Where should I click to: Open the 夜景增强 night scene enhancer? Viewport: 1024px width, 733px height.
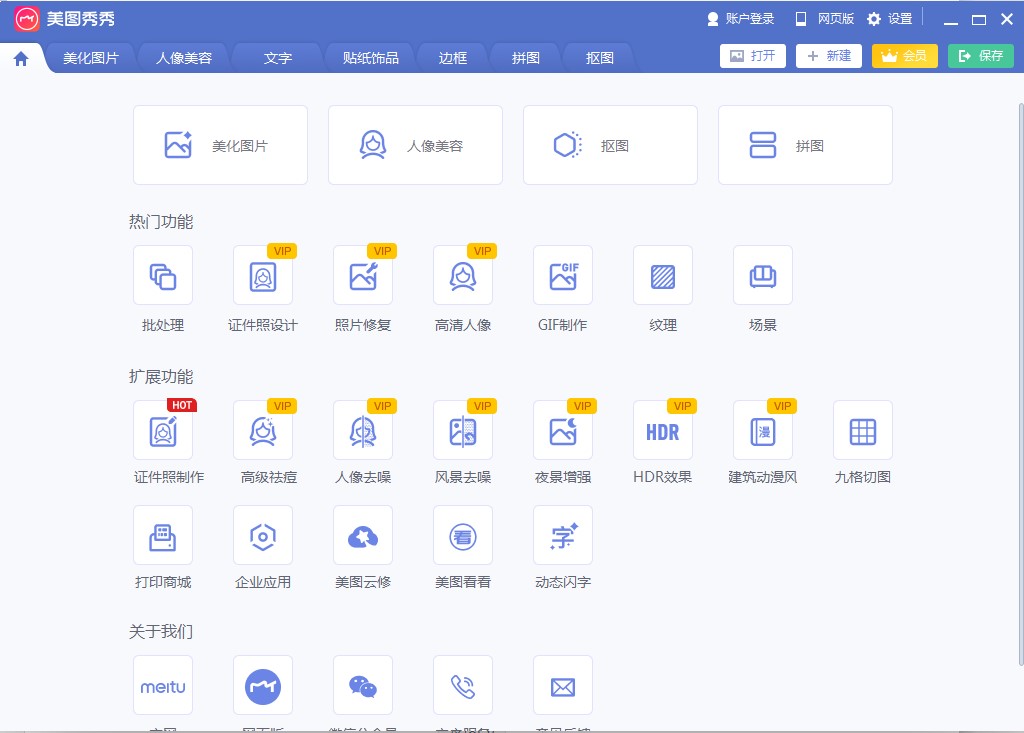click(x=562, y=430)
